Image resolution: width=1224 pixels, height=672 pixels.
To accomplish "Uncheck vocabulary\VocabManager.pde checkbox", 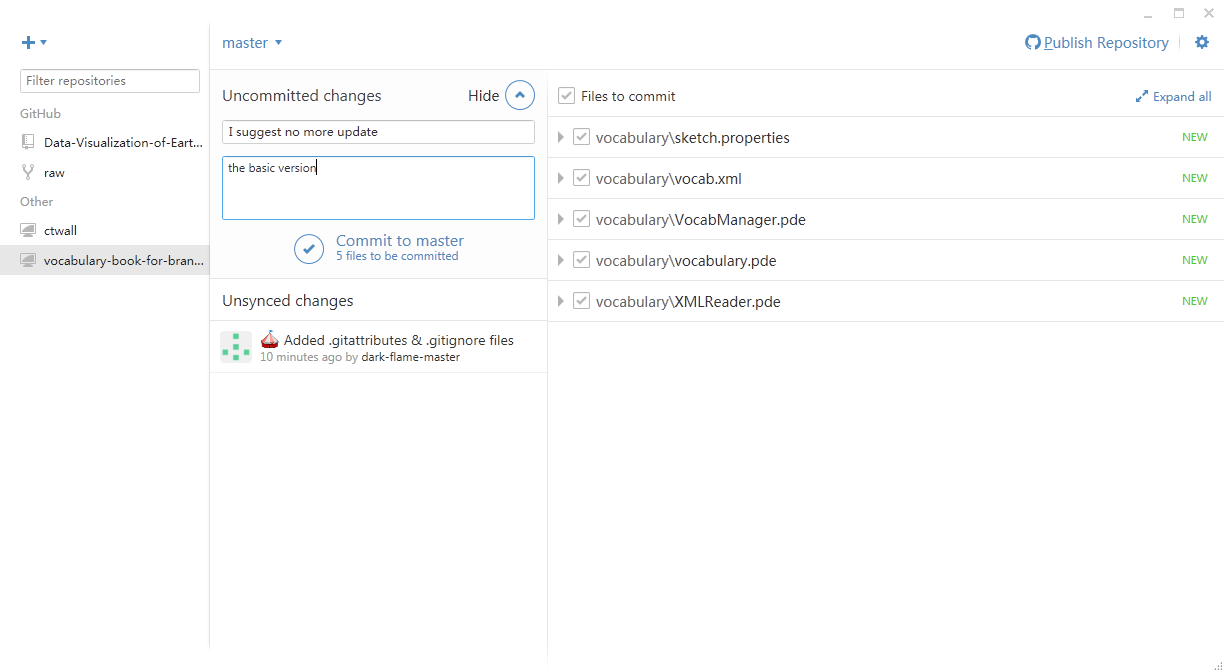I will [x=581, y=219].
